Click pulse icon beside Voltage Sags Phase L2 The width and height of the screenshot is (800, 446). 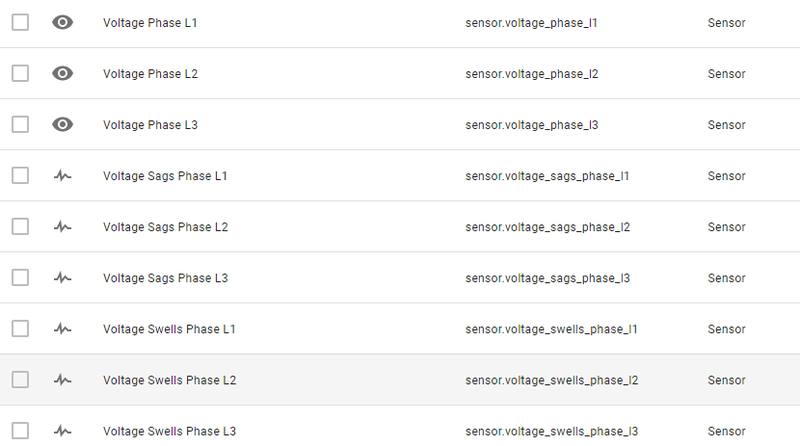pos(63,226)
